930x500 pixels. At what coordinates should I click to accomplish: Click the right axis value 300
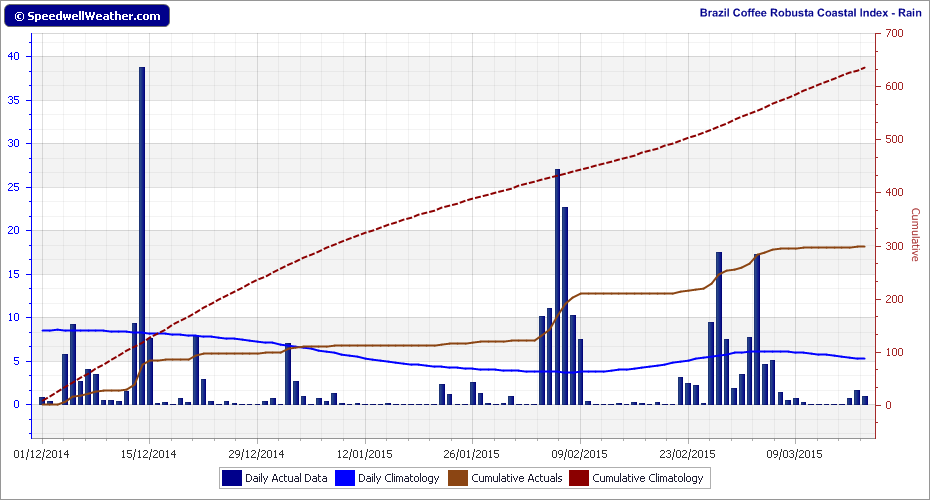tap(894, 246)
